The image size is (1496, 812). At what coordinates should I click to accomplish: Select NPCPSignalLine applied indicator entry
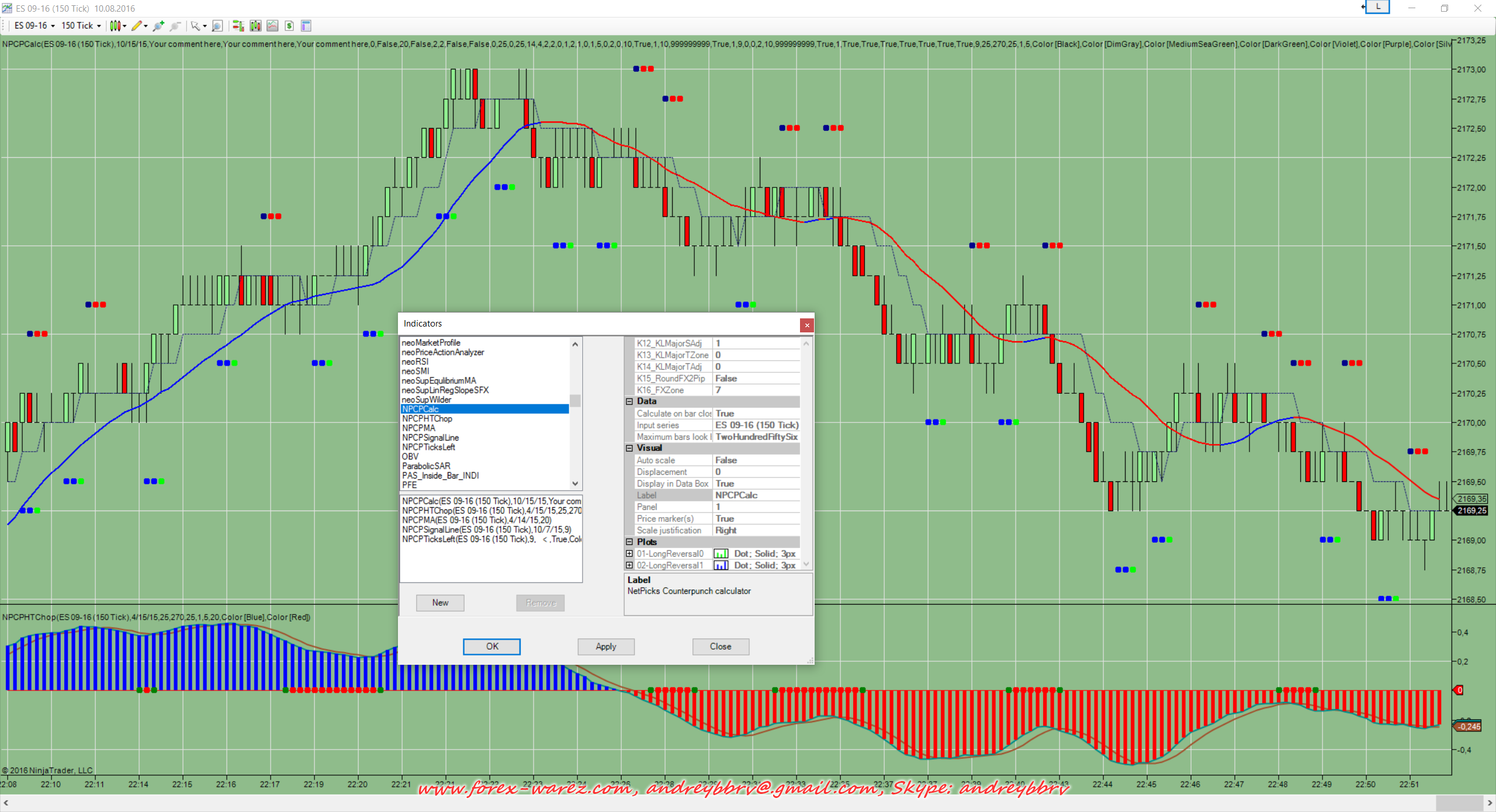[x=486, y=530]
